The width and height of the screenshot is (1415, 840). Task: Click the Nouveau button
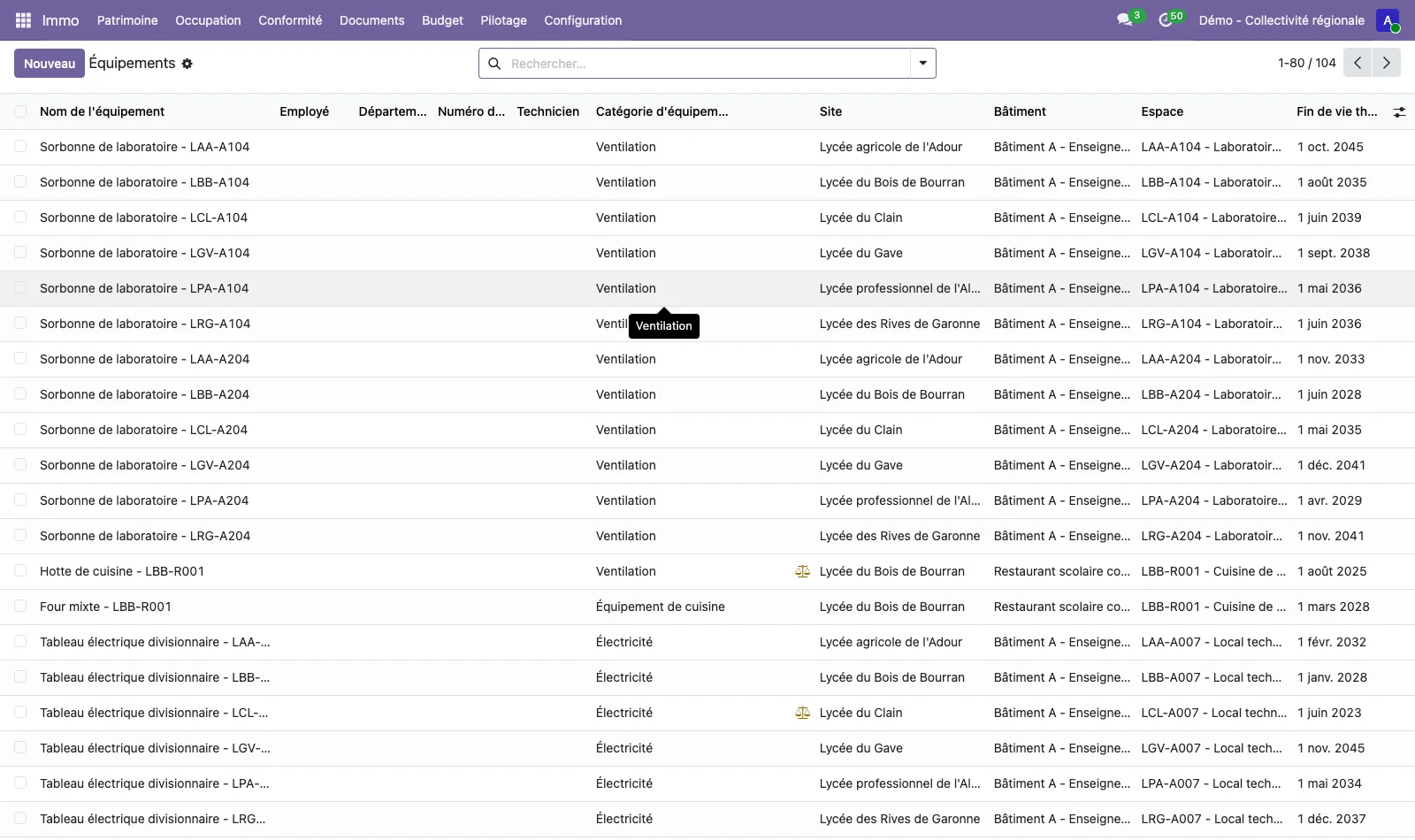click(50, 64)
